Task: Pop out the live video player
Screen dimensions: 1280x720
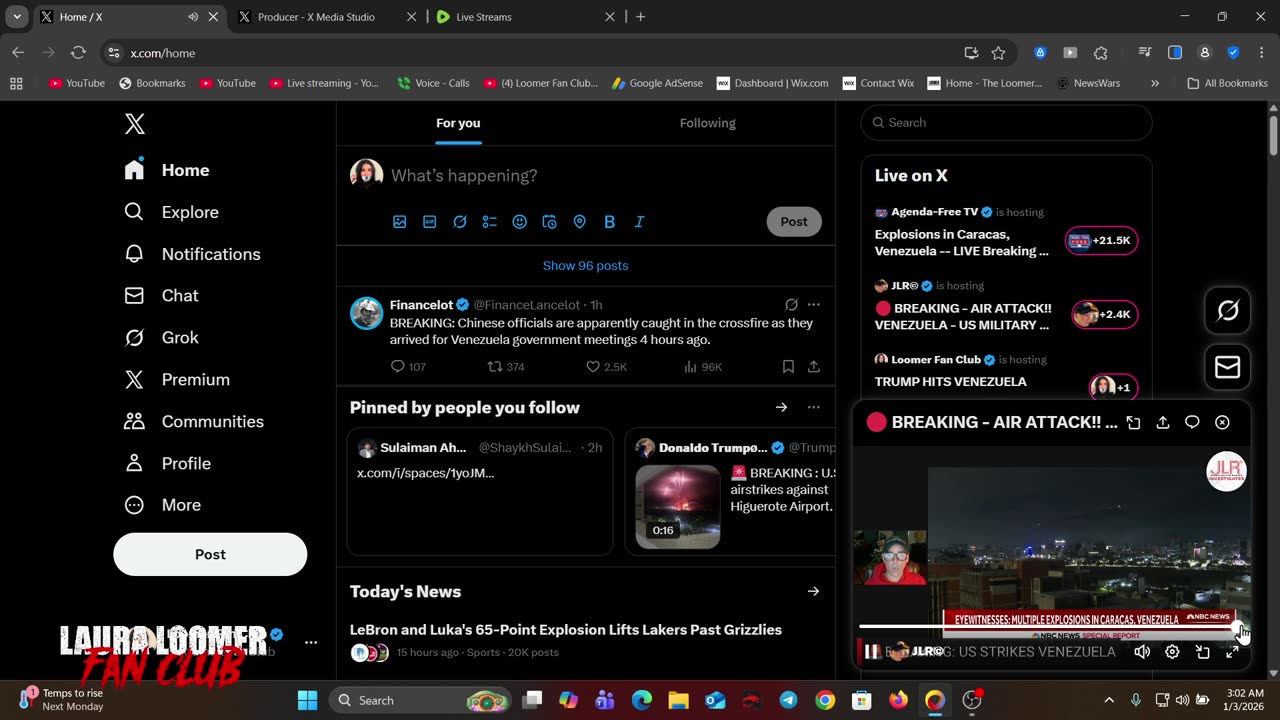Action: pyautogui.click(x=1133, y=423)
